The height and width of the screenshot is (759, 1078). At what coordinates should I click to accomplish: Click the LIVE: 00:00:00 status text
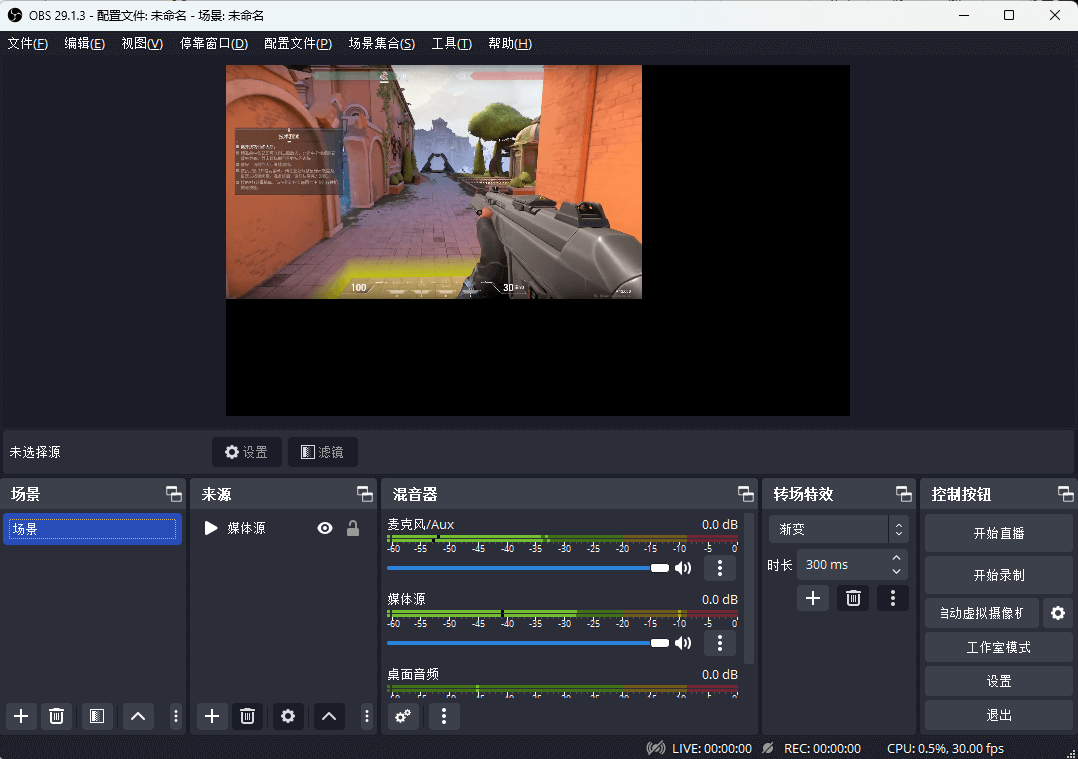point(712,748)
